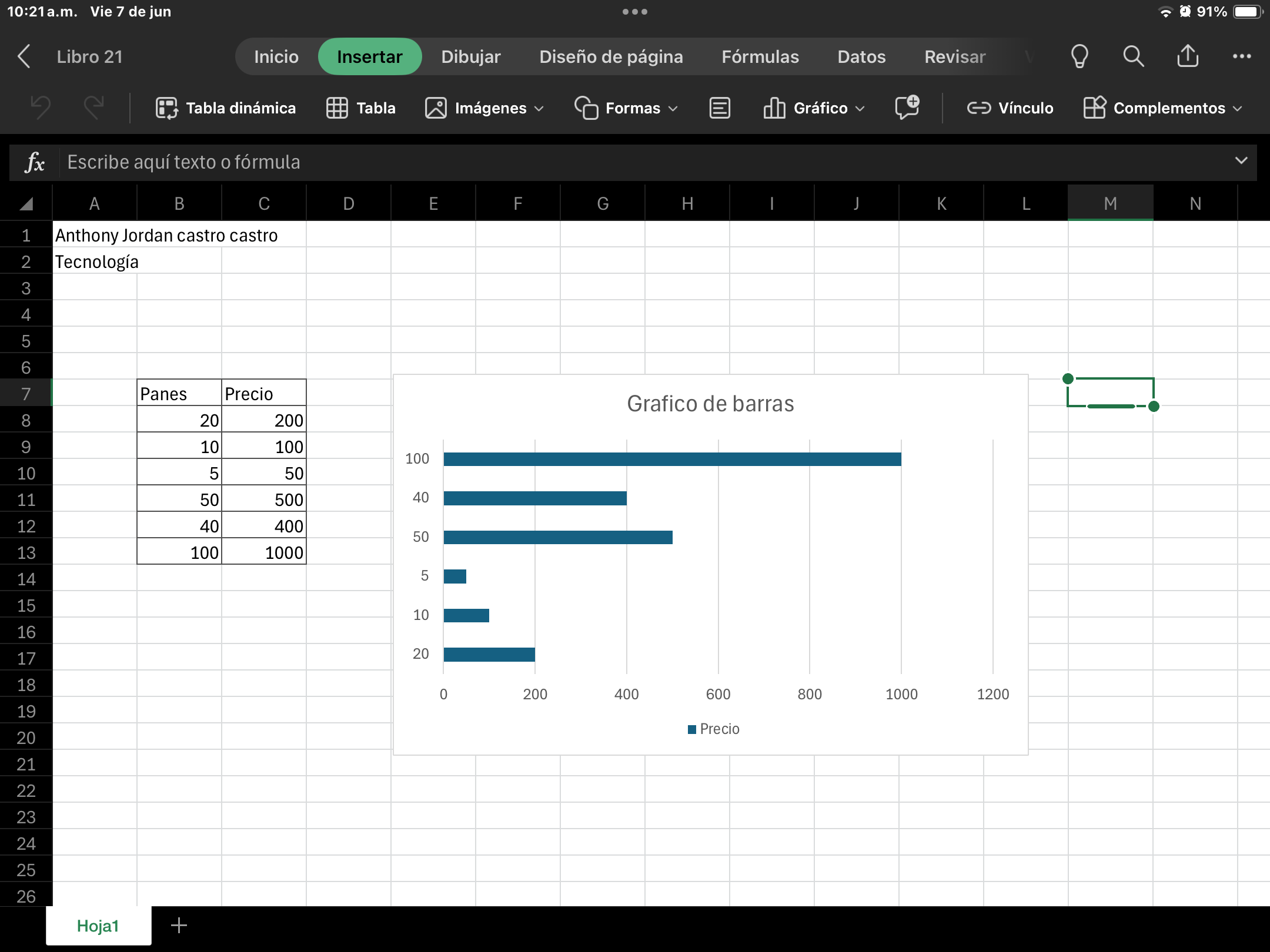Click the Tabla insert button
The width and height of the screenshot is (1270, 952).
361,108
